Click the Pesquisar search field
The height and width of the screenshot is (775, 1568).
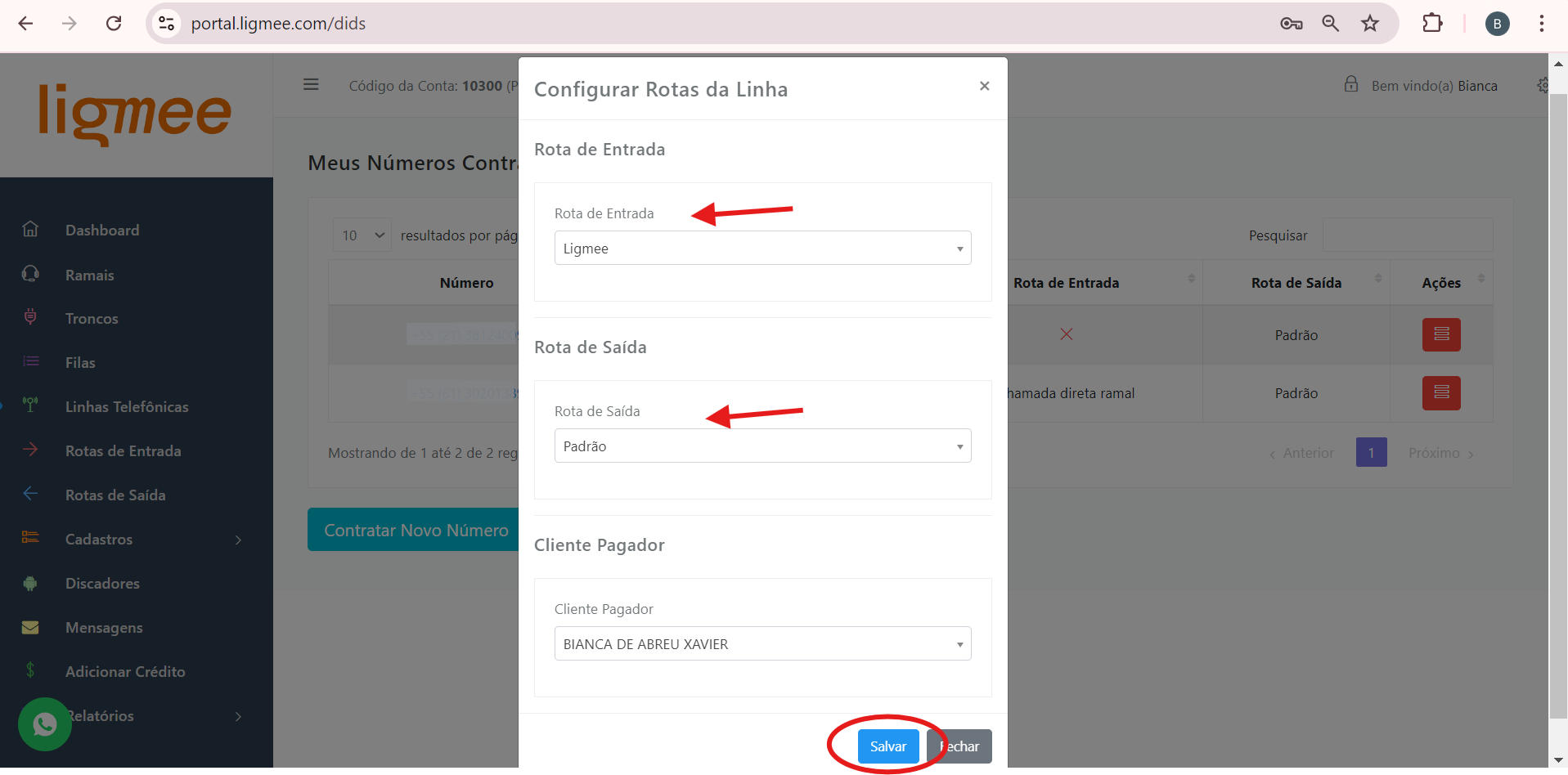click(1407, 235)
